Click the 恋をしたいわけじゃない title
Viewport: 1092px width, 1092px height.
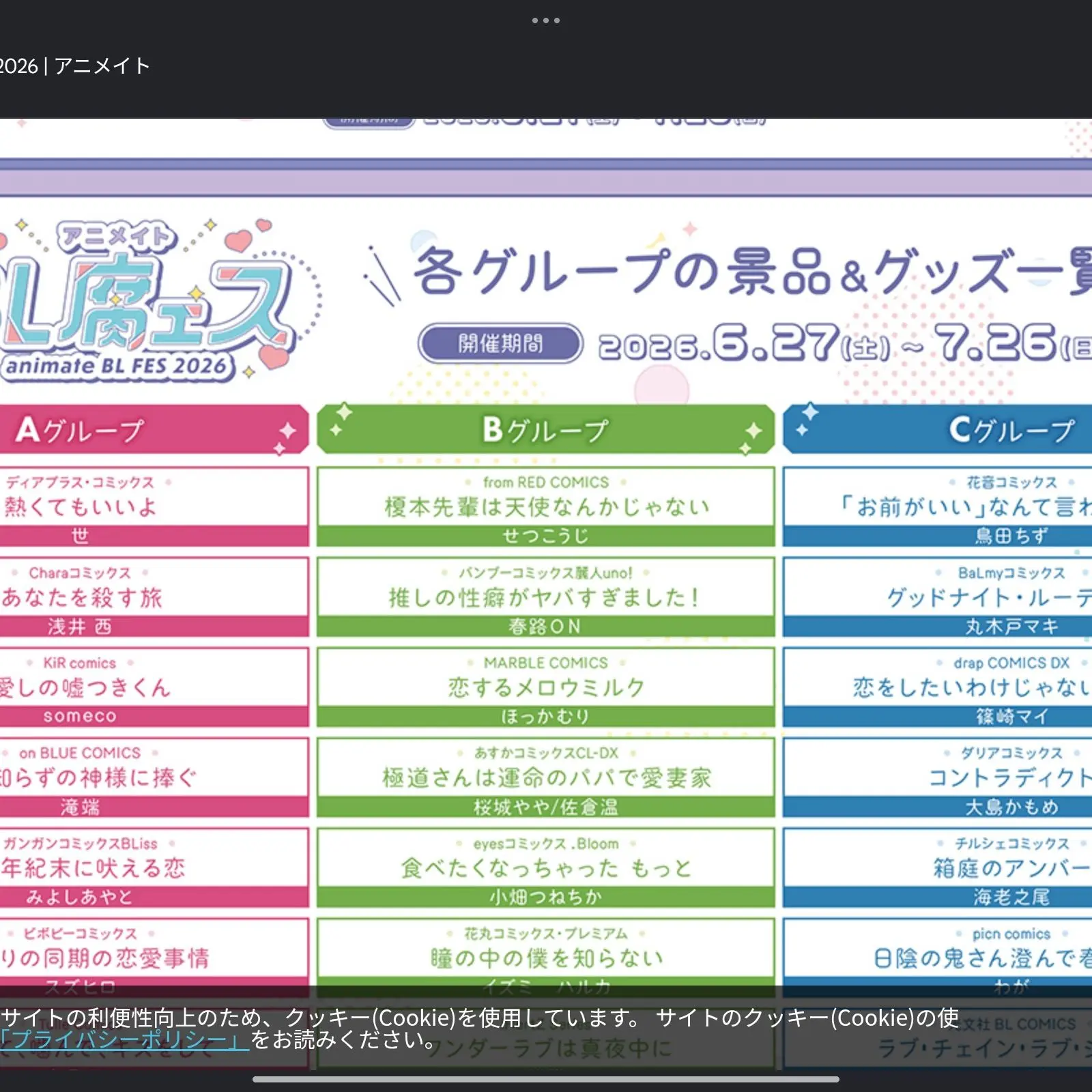(973, 687)
